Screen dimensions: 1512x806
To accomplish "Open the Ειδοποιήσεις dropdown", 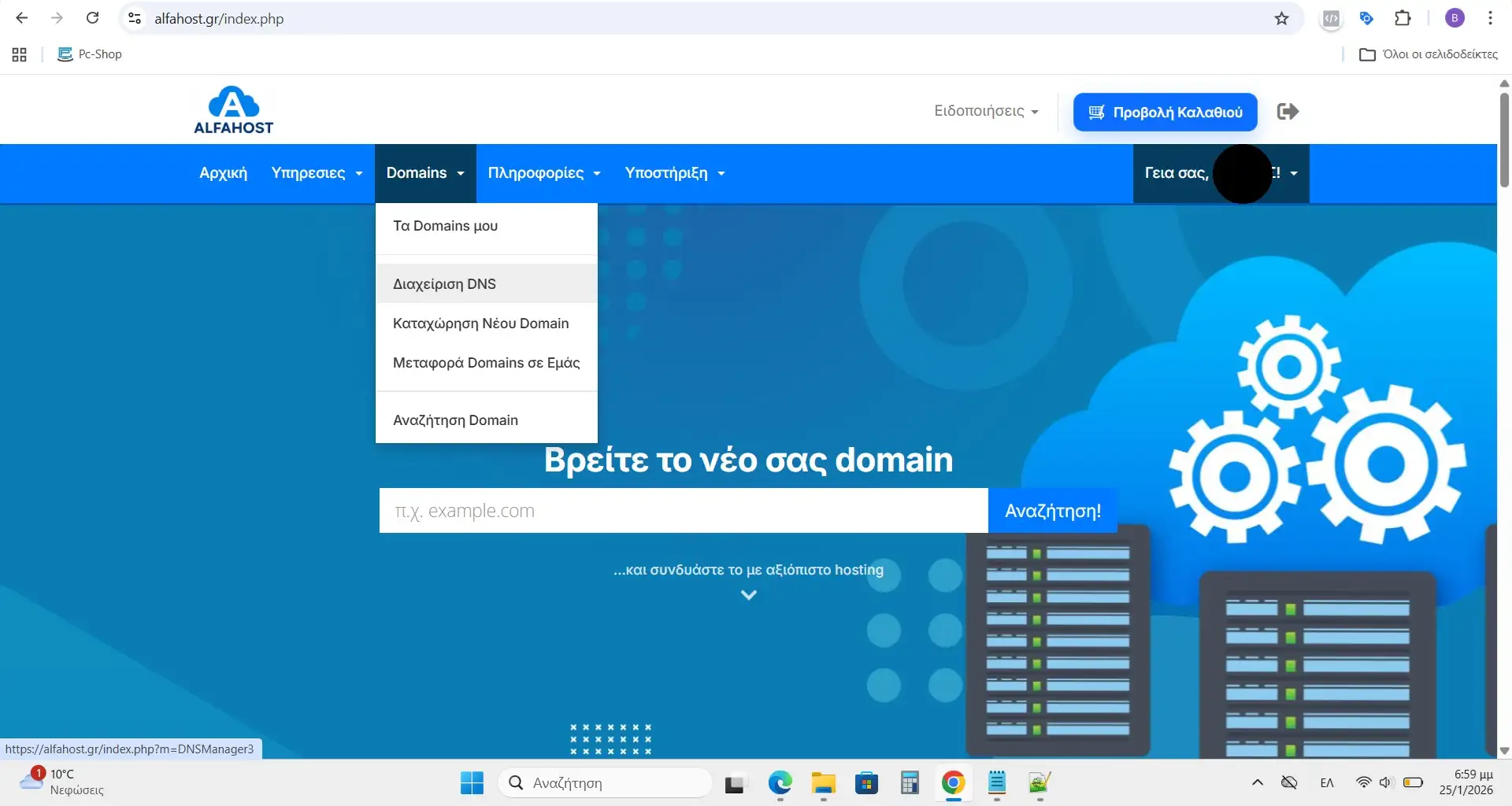I will (x=986, y=111).
